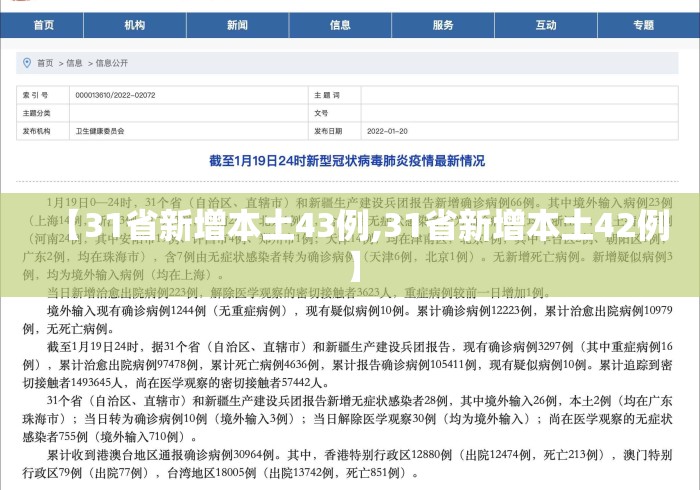Open the 服务 navigation tab
700x490 pixels.
pyautogui.click(x=443, y=25)
